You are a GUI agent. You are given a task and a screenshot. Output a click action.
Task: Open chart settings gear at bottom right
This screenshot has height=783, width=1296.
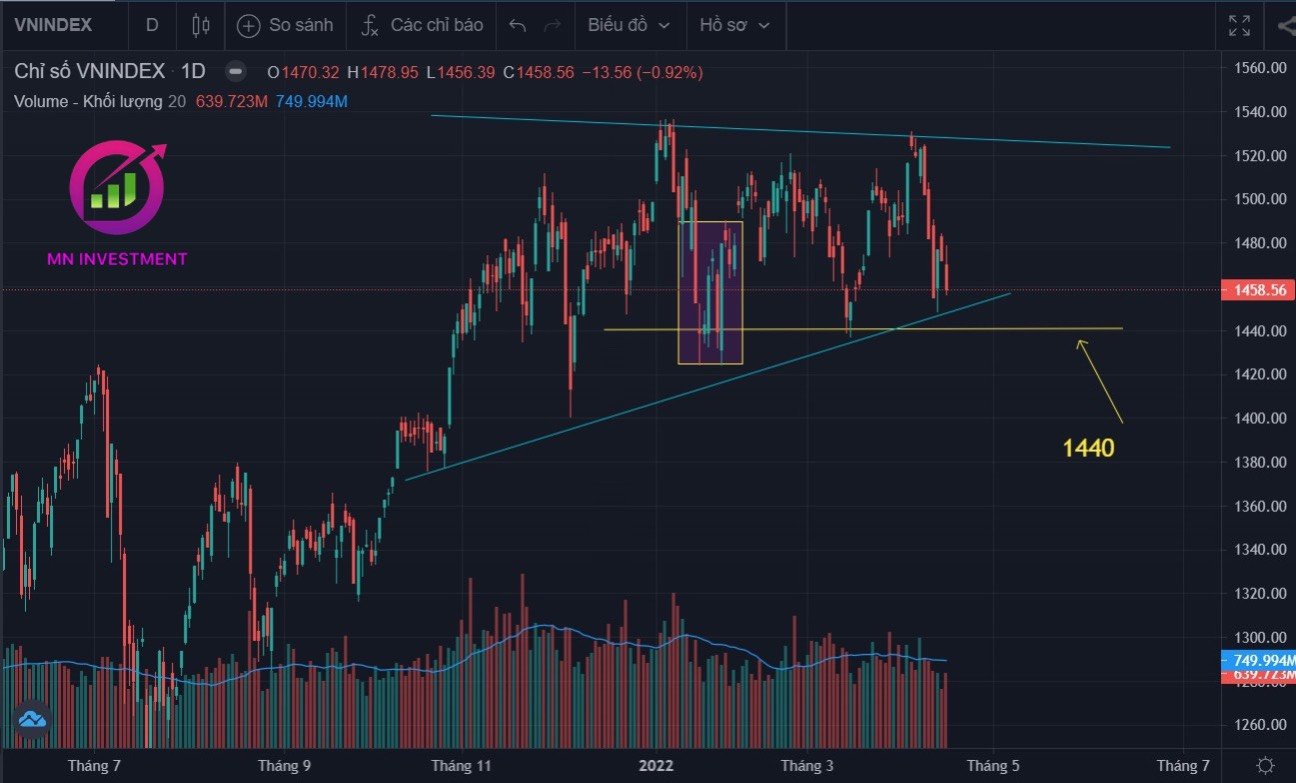click(x=1265, y=765)
